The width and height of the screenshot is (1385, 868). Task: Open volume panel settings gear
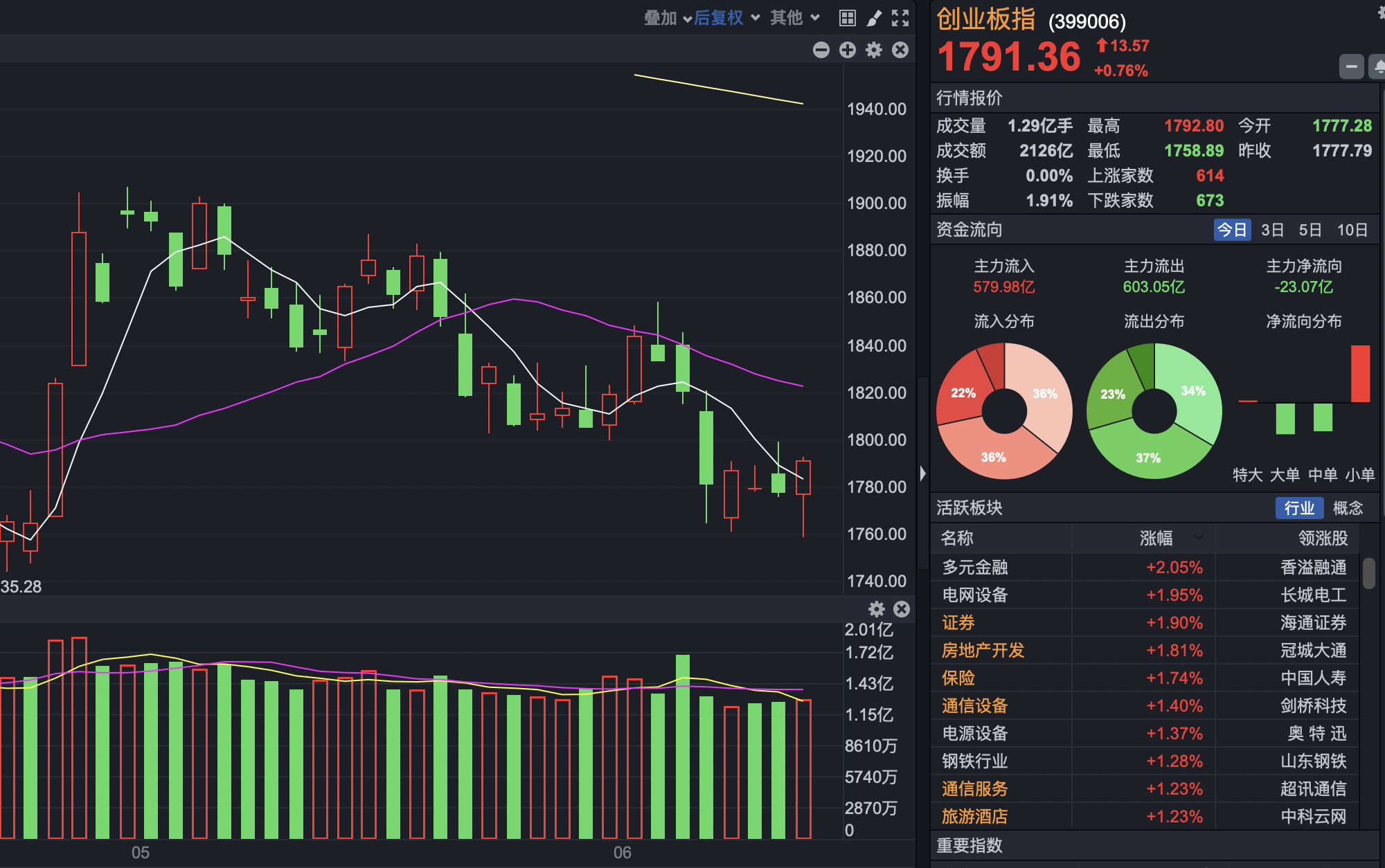click(877, 609)
